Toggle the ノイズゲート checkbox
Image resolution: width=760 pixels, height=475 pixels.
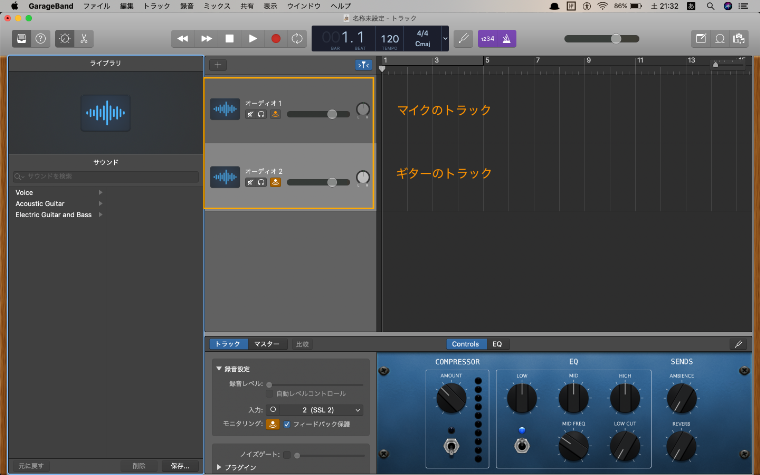tap(286, 454)
